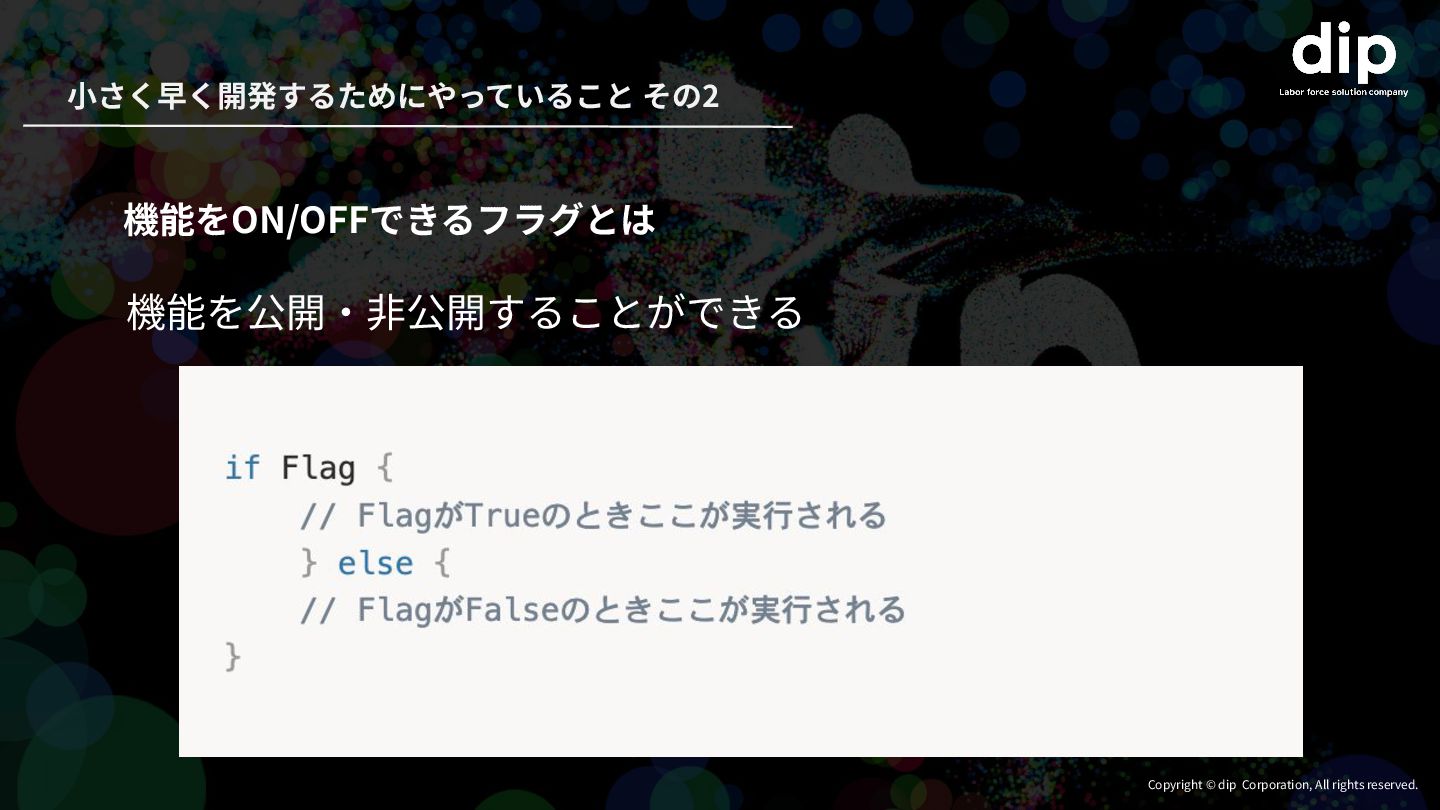
Task: Click the closing brace before else
Action: [309, 562]
